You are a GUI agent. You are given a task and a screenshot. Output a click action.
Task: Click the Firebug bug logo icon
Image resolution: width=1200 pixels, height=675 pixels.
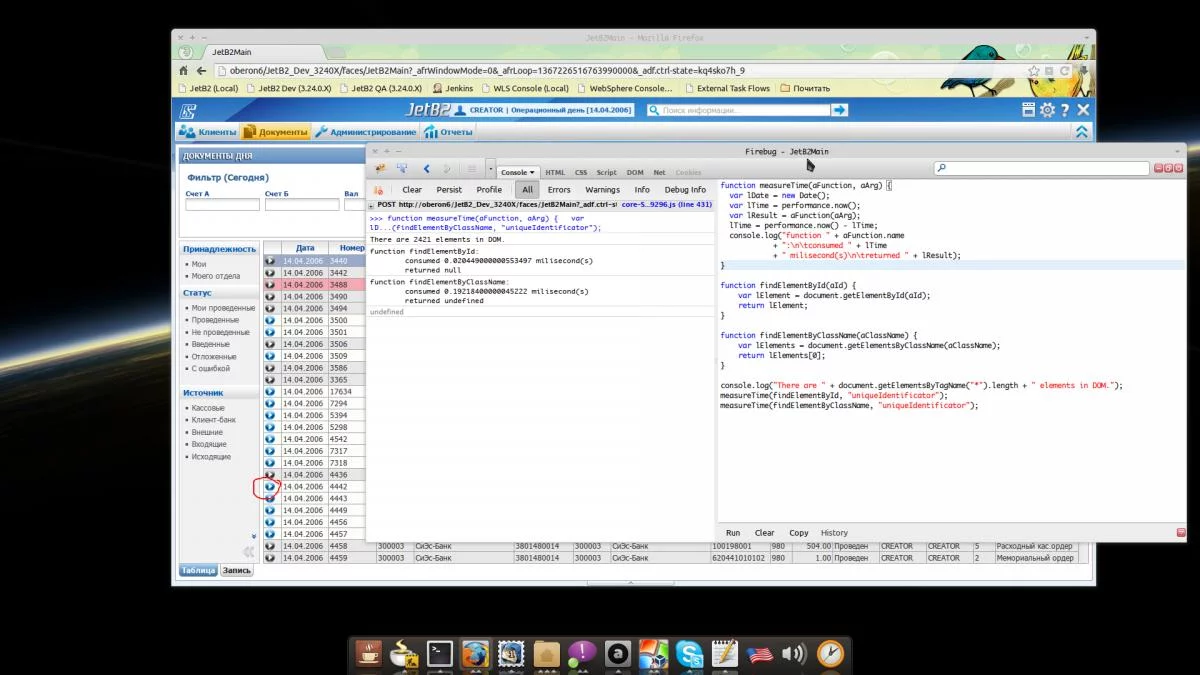tap(380, 169)
